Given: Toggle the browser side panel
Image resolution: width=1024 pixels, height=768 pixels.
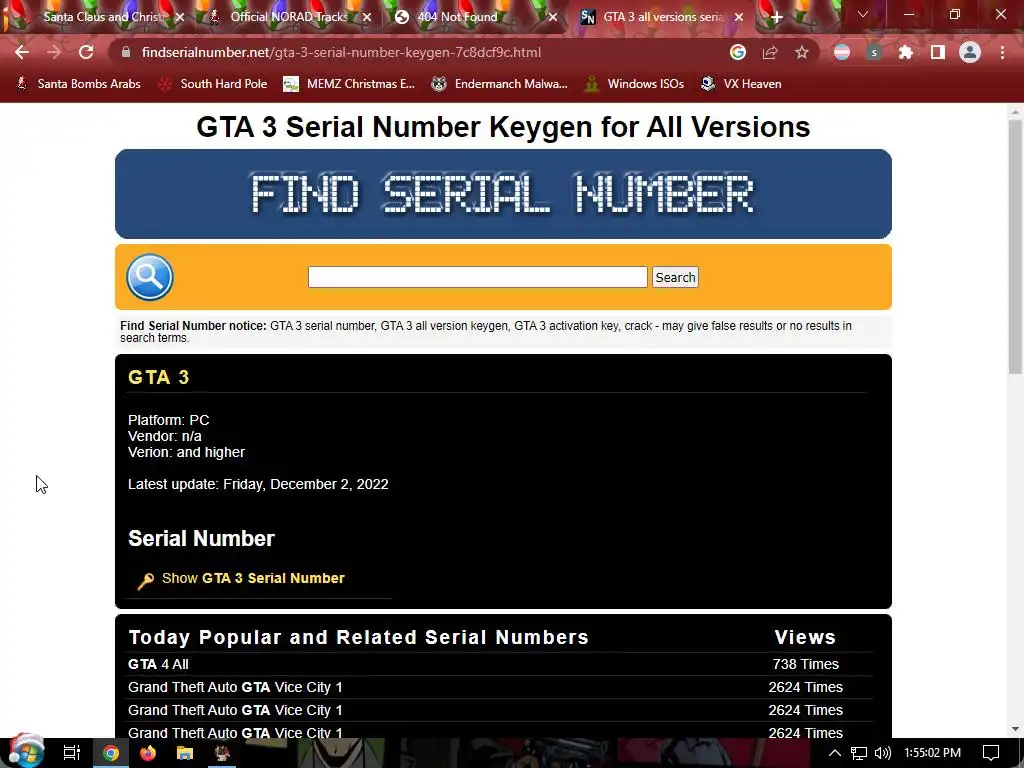Looking at the screenshot, I should coord(938,52).
